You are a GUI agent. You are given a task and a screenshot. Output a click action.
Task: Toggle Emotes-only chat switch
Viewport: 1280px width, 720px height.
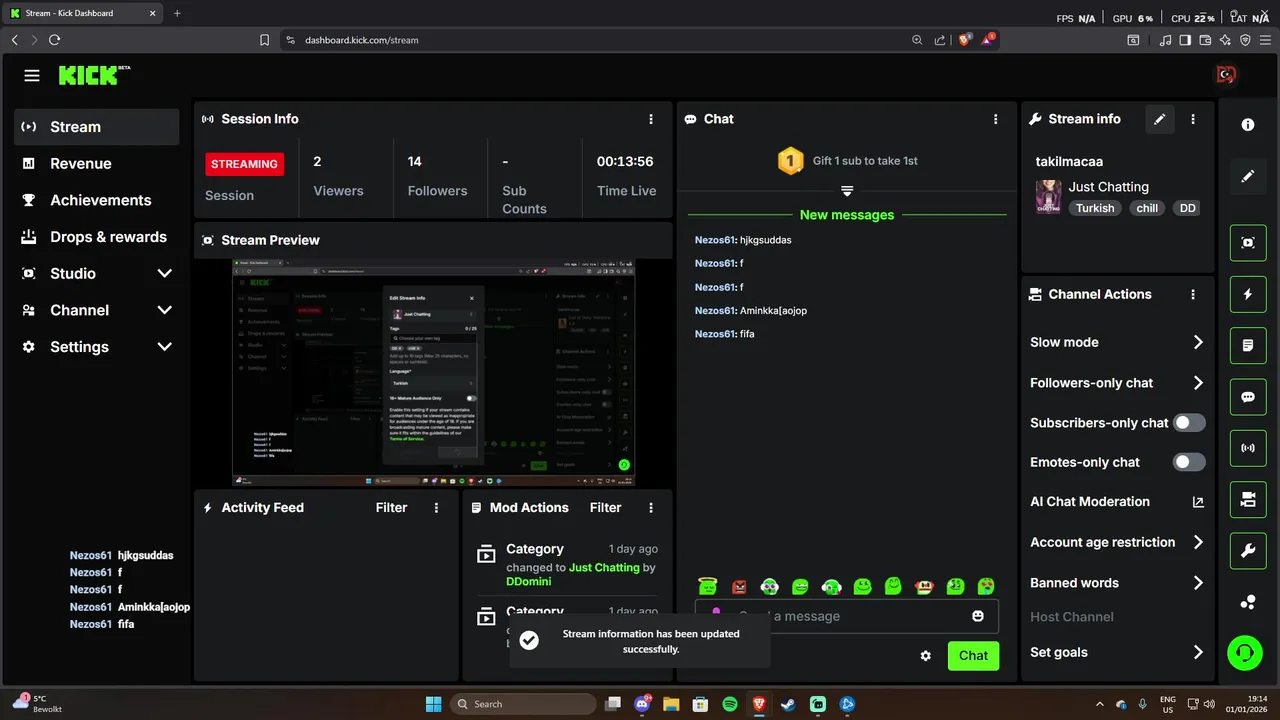(1189, 462)
